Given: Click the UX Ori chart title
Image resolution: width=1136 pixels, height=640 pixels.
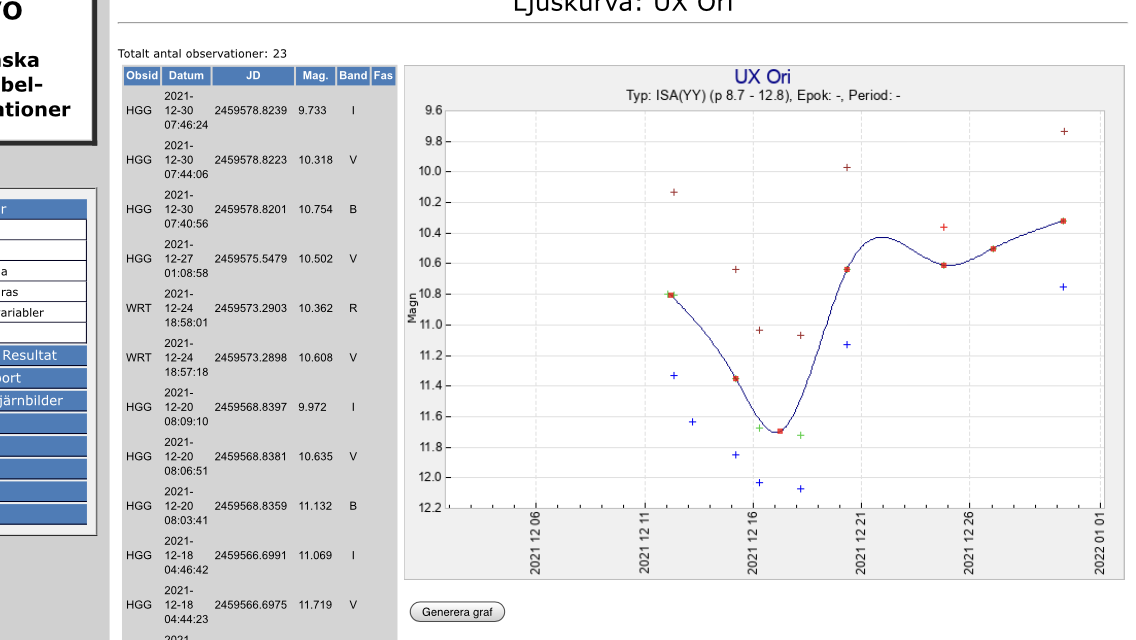Looking at the screenshot, I should click(x=762, y=78).
